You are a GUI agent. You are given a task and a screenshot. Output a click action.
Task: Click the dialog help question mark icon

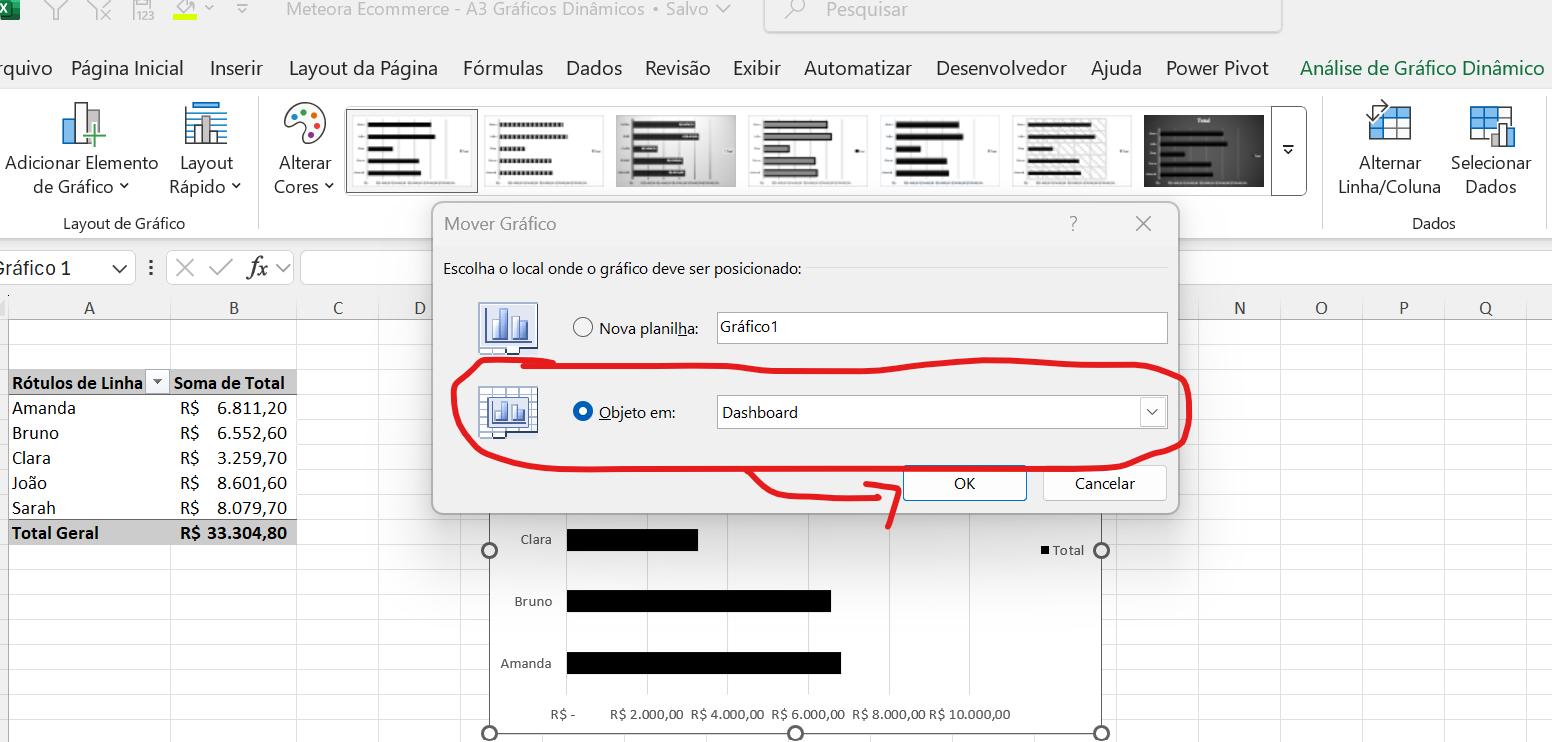1073,224
